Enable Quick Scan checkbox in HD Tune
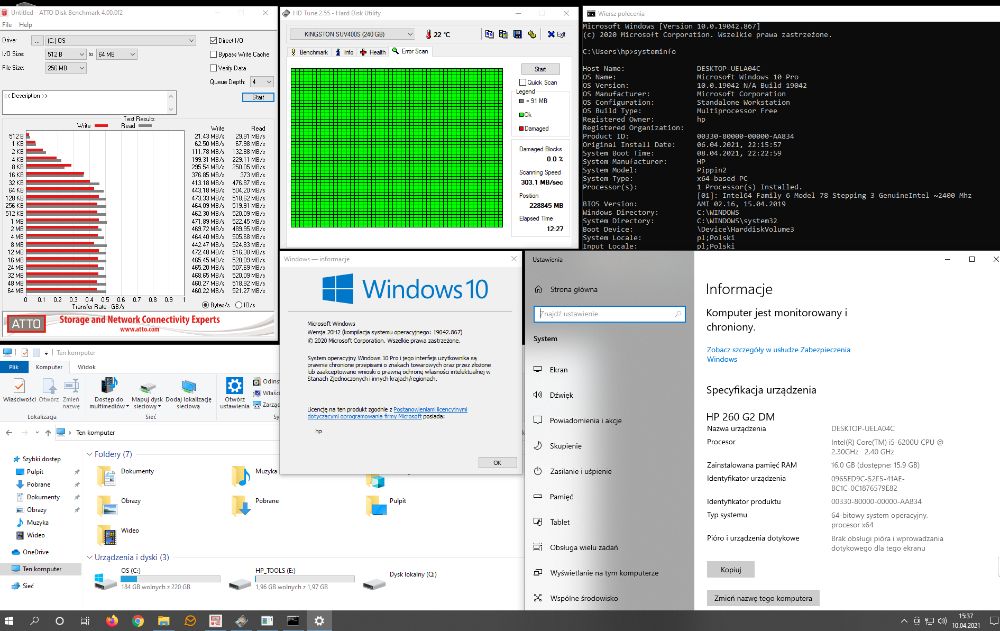Image resolution: width=1000 pixels, height=631 pixels. [x=522, y=82]
